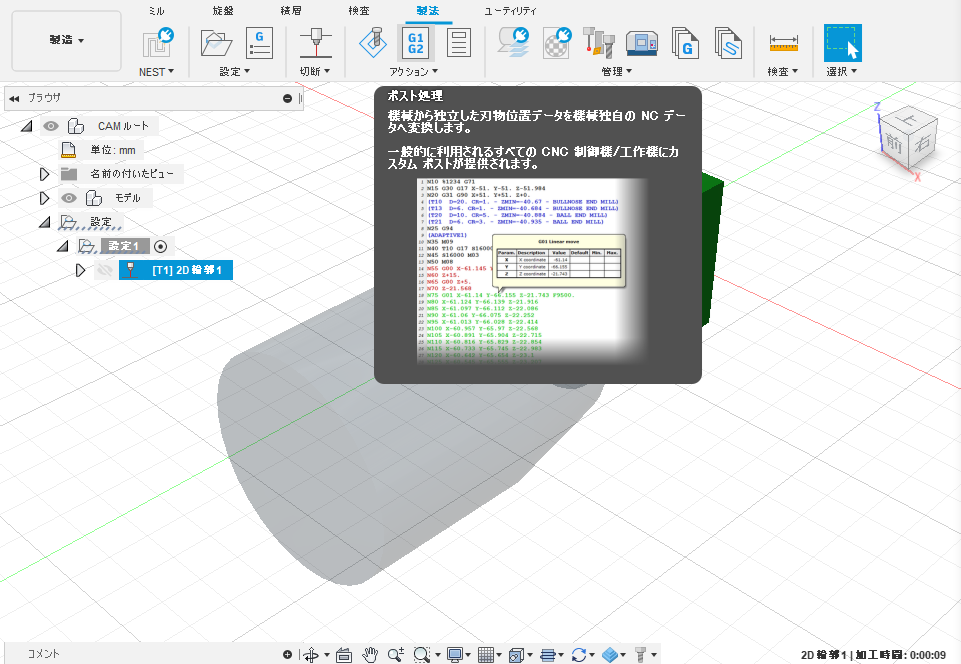The height and width of the screenshot is (664, 961).
Task: Switch to the 製法 tab
Action: [428, 10]
